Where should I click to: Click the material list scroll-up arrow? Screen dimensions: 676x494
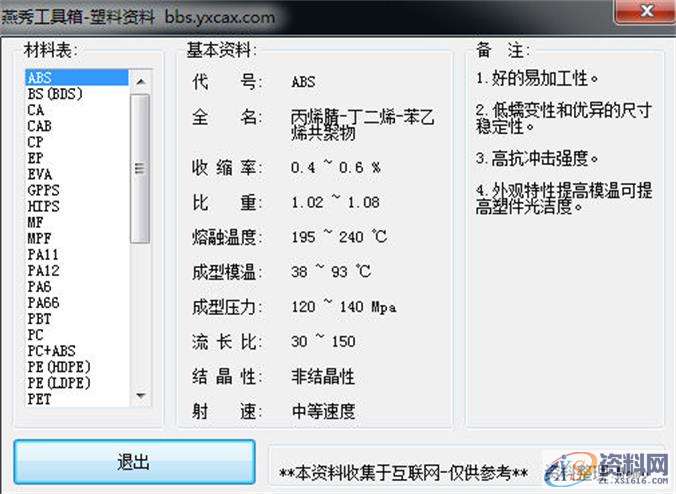pyautogui.click(x=141, y=81)
